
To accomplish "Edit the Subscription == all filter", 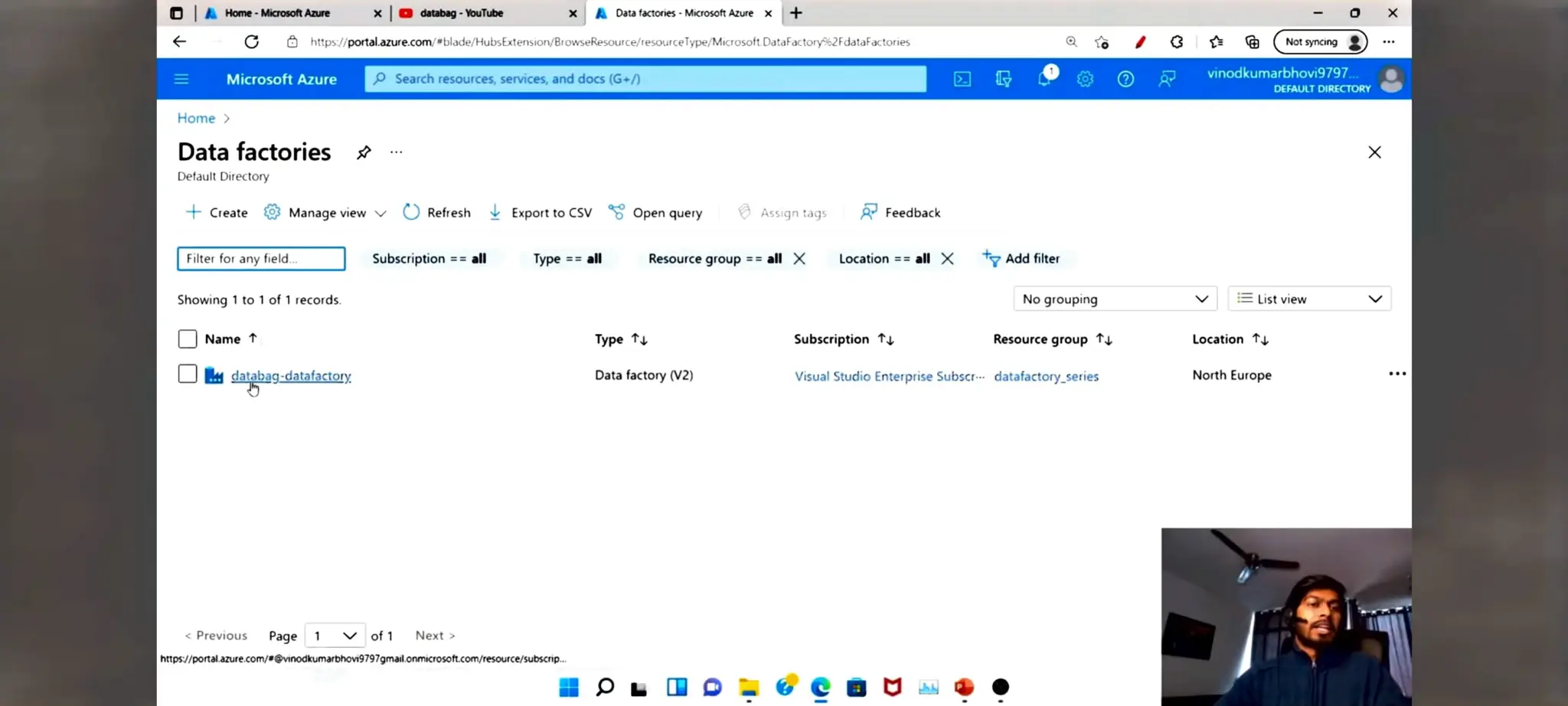I will [x=430, y=259].
